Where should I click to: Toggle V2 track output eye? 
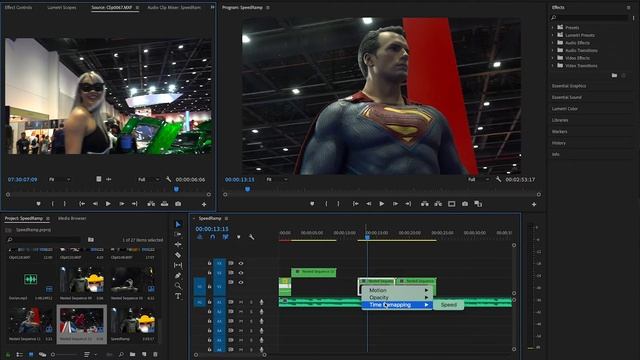[241, 273]
